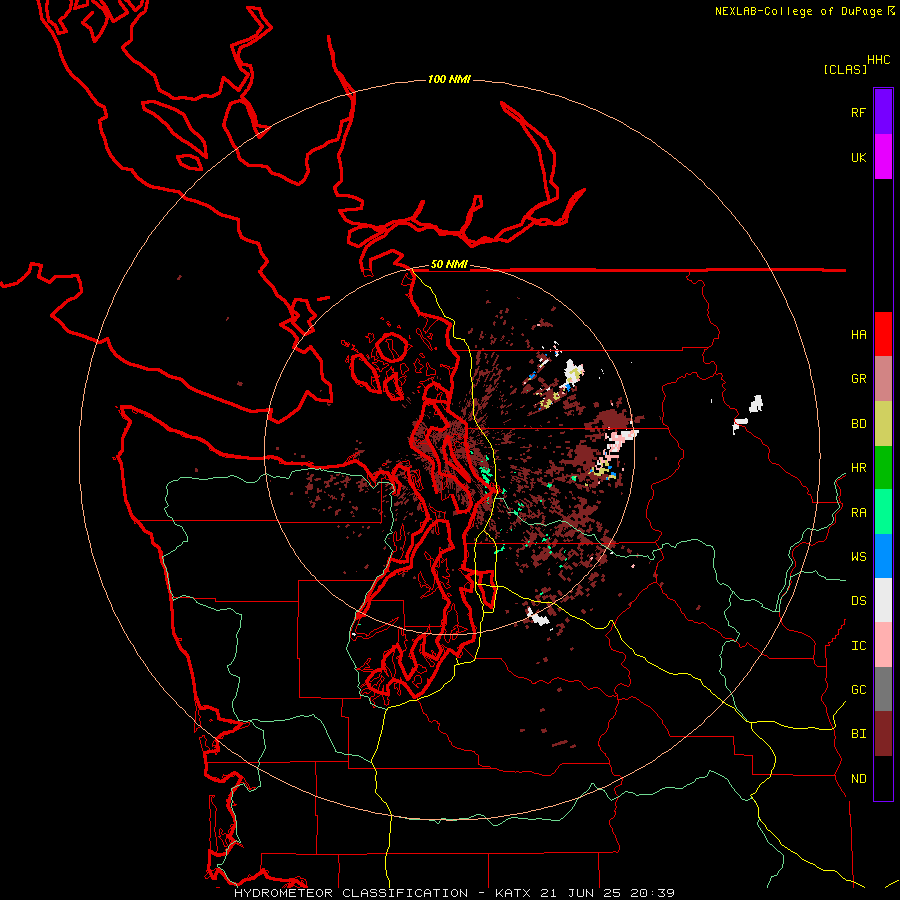Click the HR legend label

858,468
